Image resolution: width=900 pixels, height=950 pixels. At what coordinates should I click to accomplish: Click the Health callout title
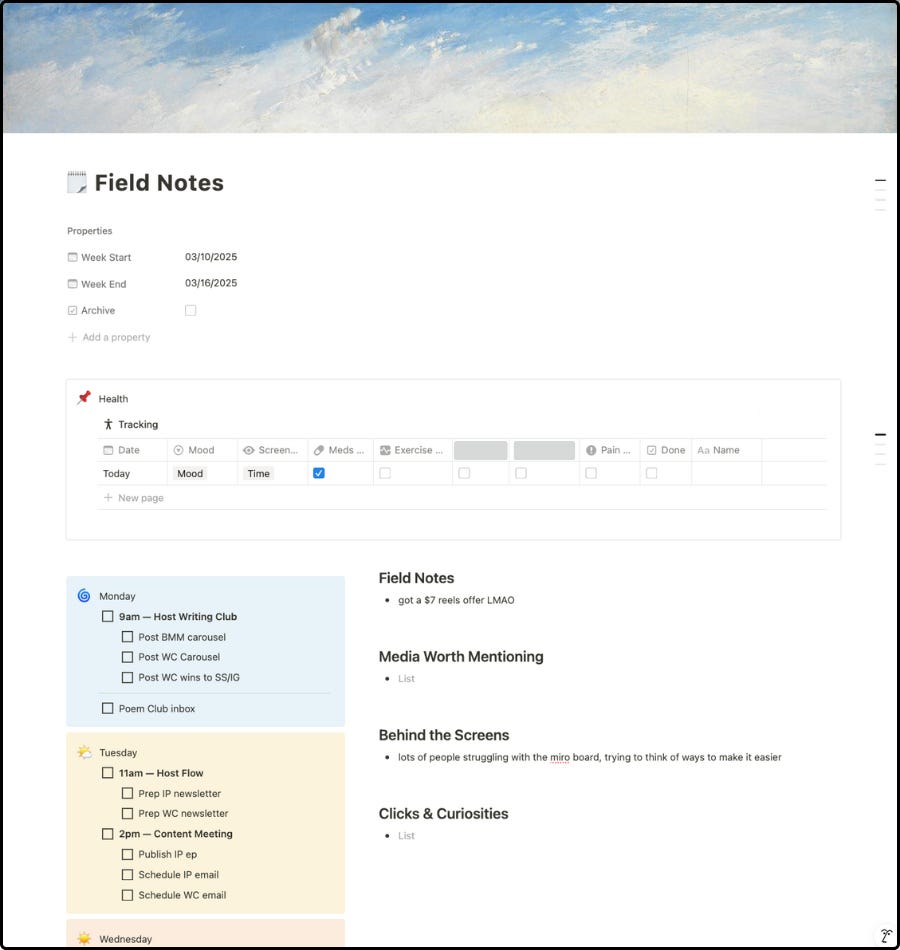pyautogui.click(x=113, y=399)
